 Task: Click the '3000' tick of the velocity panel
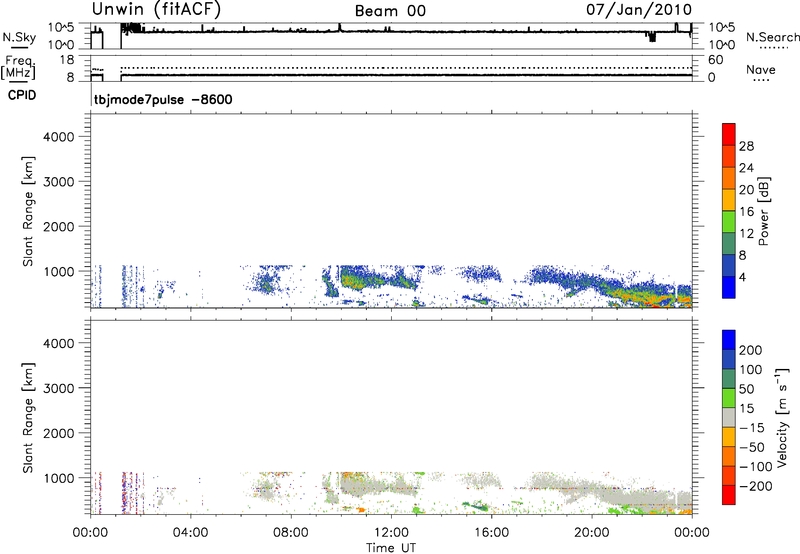click(58, 388)
